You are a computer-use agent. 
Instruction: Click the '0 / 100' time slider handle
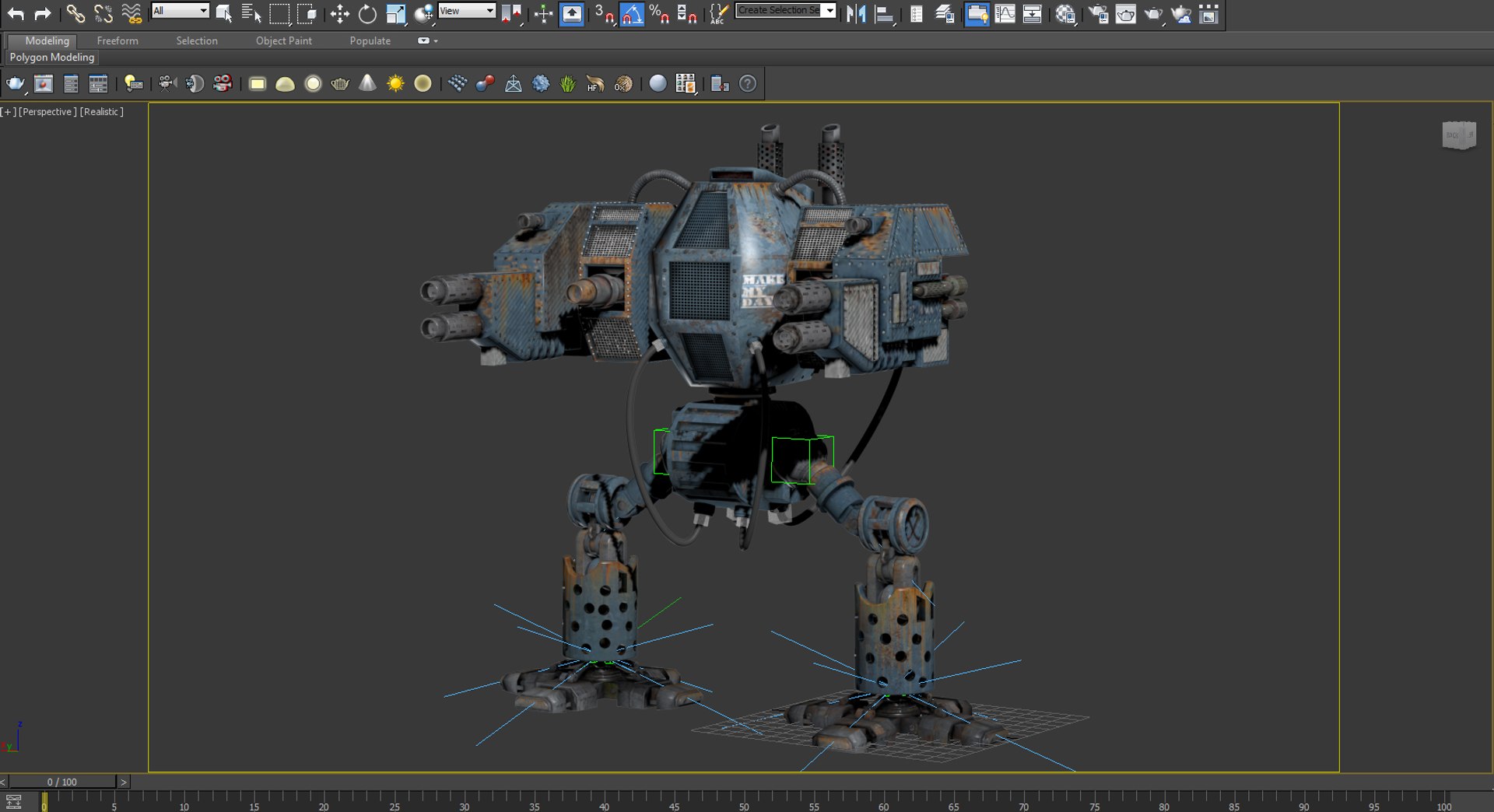(x=62, y=782)
